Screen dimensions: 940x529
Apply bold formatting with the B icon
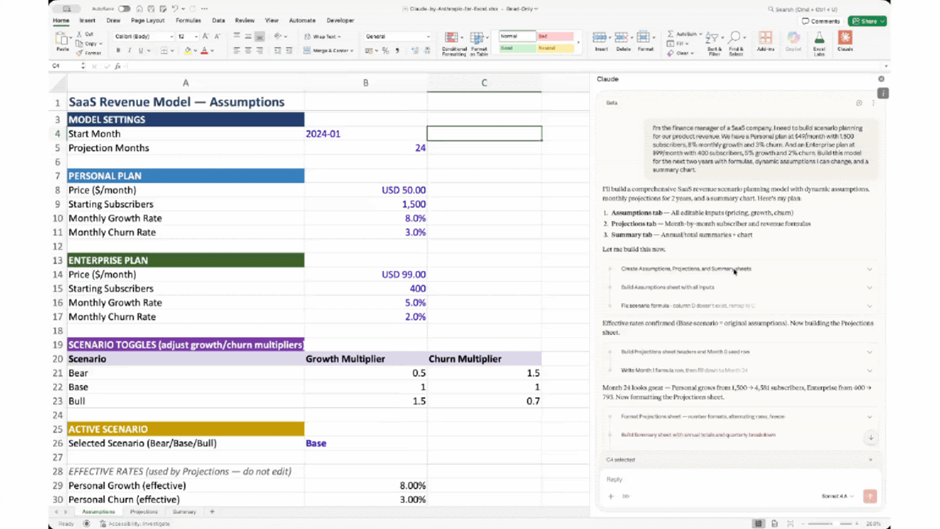[x=118, y=50]
